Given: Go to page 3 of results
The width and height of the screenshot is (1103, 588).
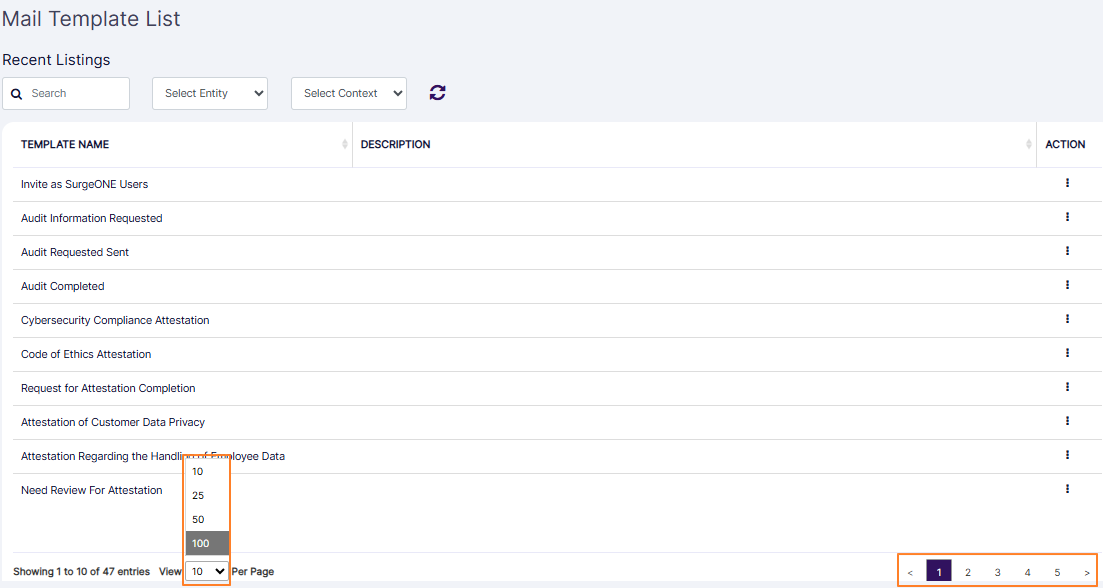Looking at the screenshot, I should point(997,570).
